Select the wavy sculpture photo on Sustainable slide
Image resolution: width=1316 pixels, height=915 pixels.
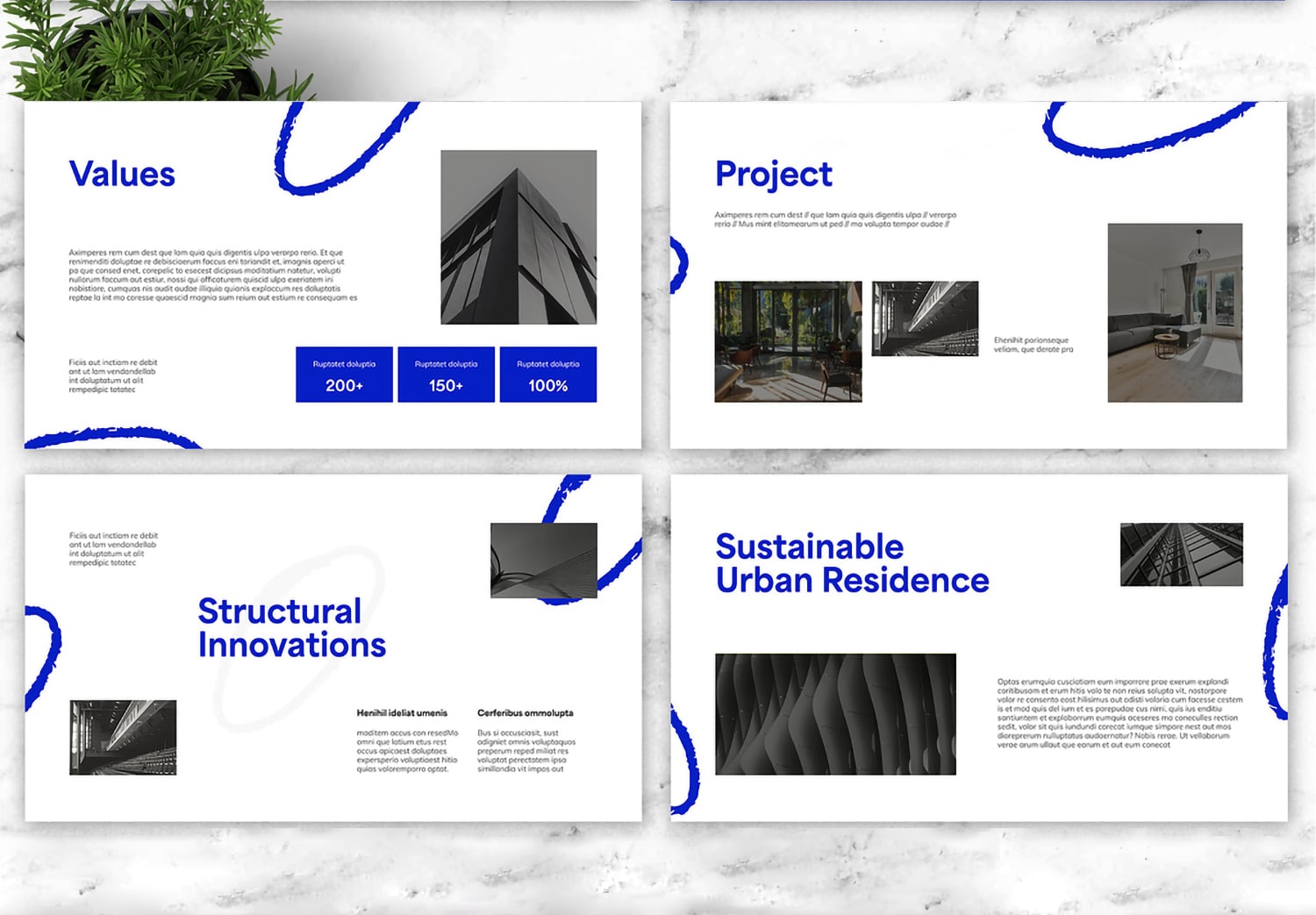click(x=836, y=713)
